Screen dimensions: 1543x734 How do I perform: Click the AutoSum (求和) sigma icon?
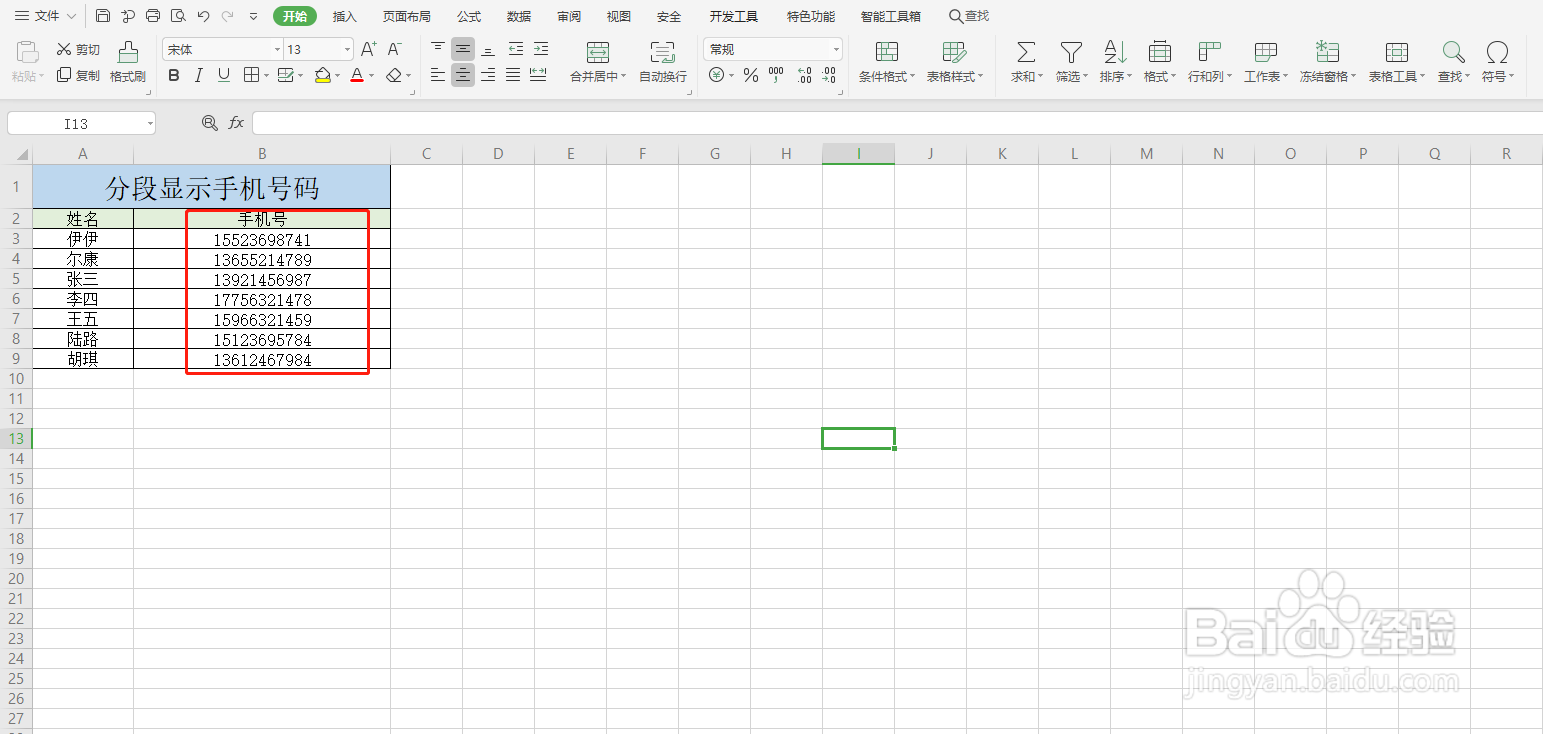tap(1025, 52)
